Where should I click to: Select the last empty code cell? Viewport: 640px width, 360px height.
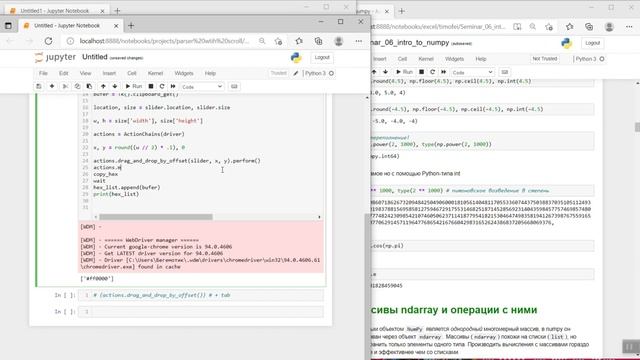pos(200,312)
